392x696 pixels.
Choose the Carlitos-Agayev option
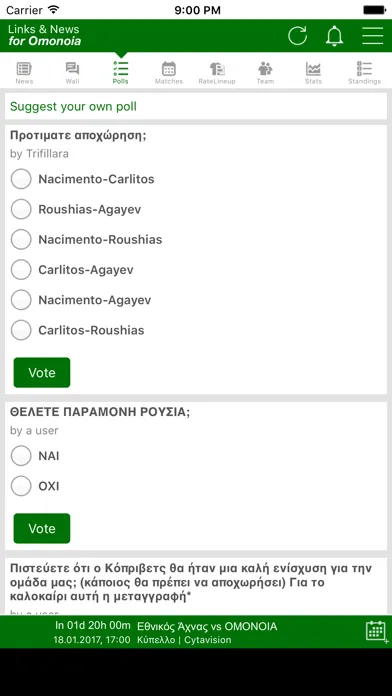click(21, 269)
